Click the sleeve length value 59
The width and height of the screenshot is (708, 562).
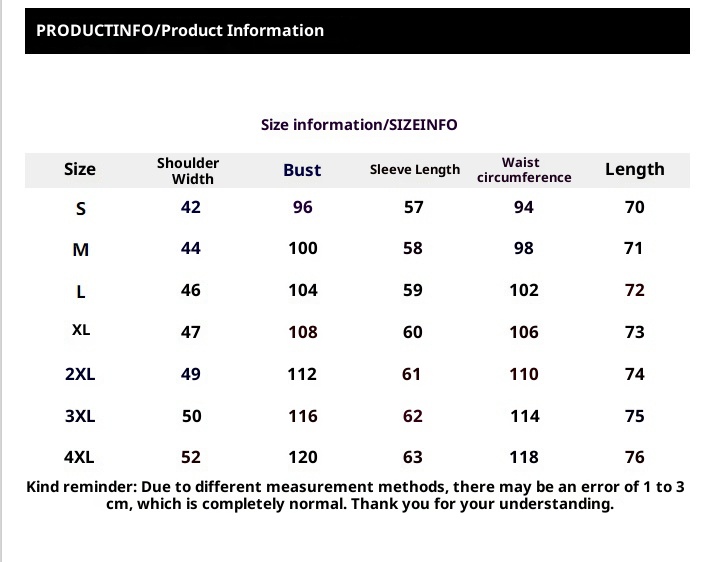(413, 290)
